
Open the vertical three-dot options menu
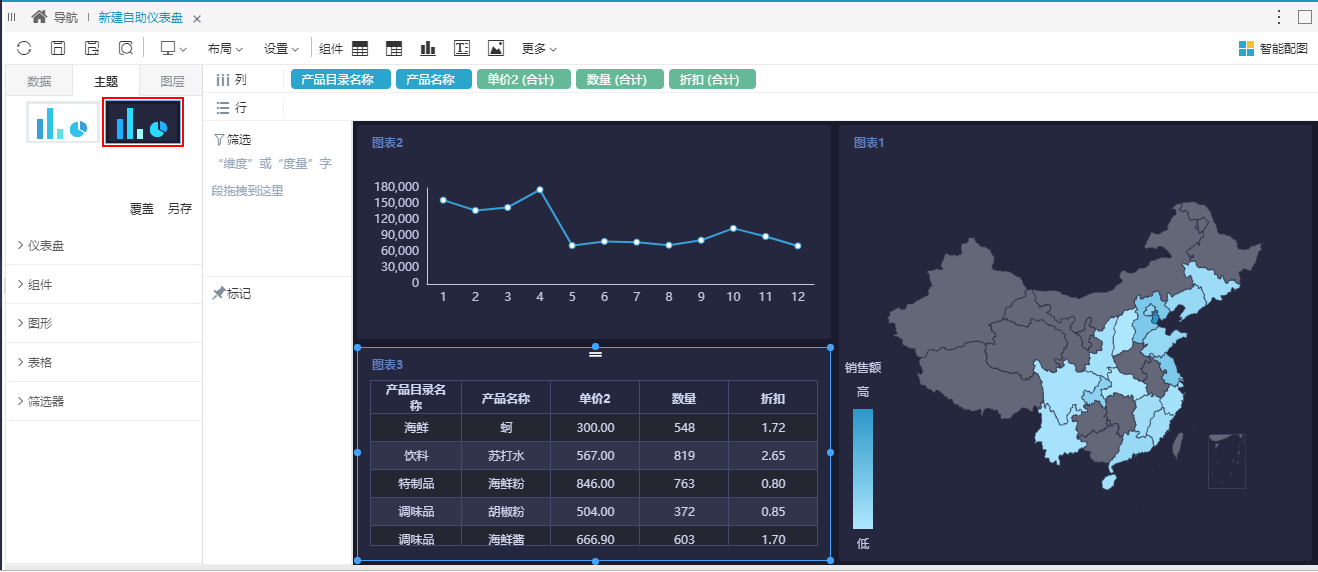1279,17
